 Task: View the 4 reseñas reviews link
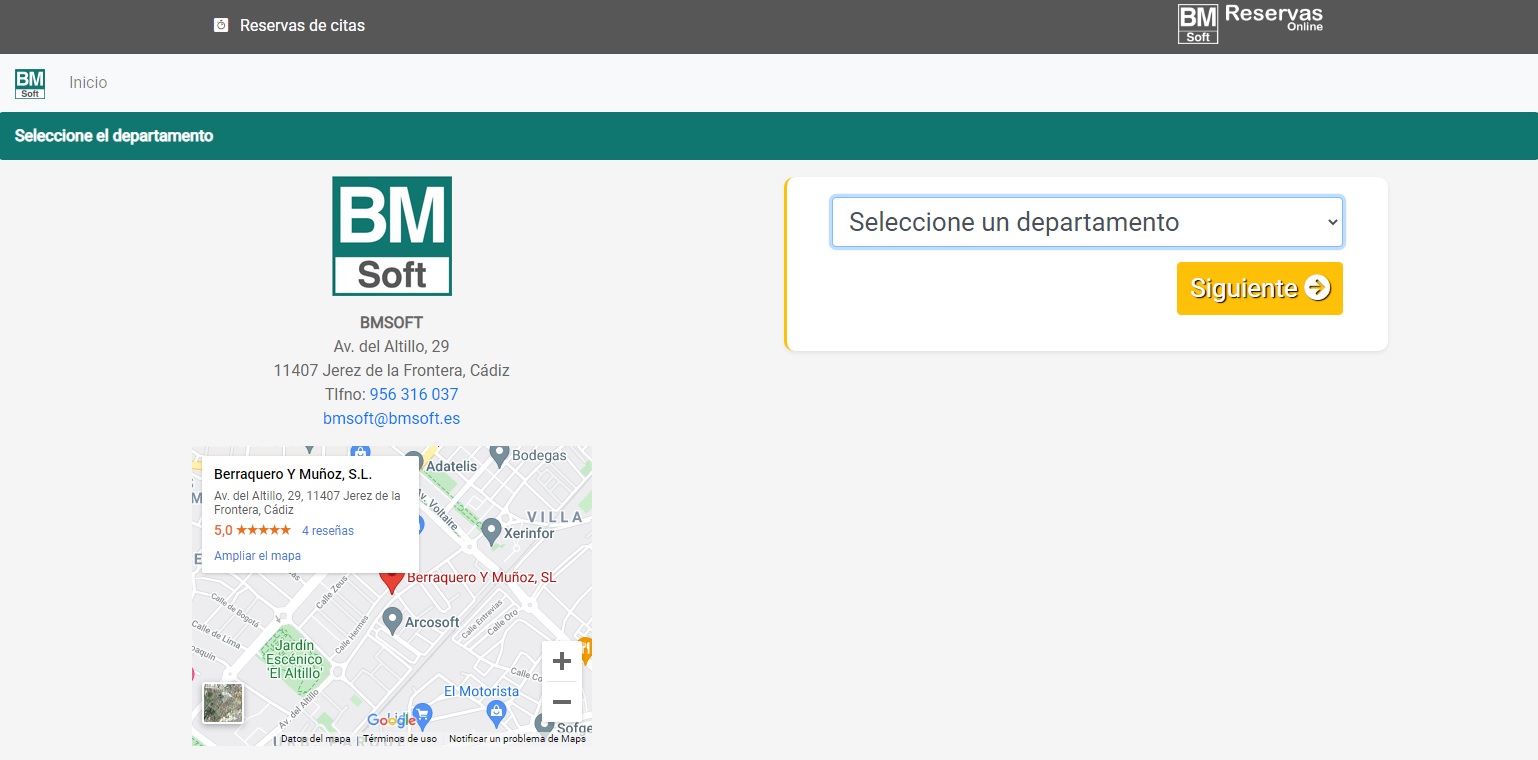328,531
